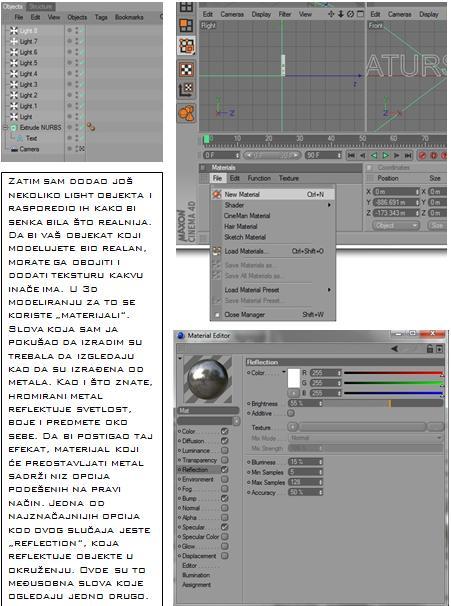The image size is (451, 606).
Task: Click the first red record keyframe button
Action: [x=422, y=155]
